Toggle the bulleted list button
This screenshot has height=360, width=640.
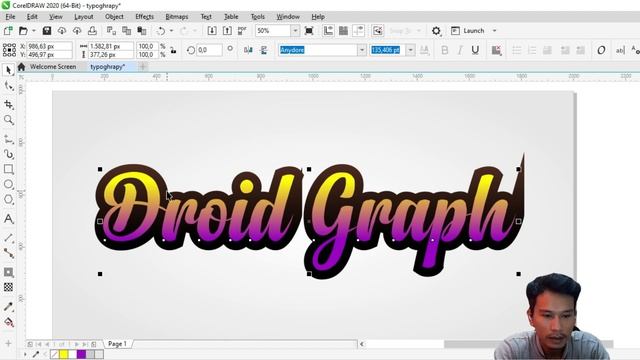[x=517, y=50]
